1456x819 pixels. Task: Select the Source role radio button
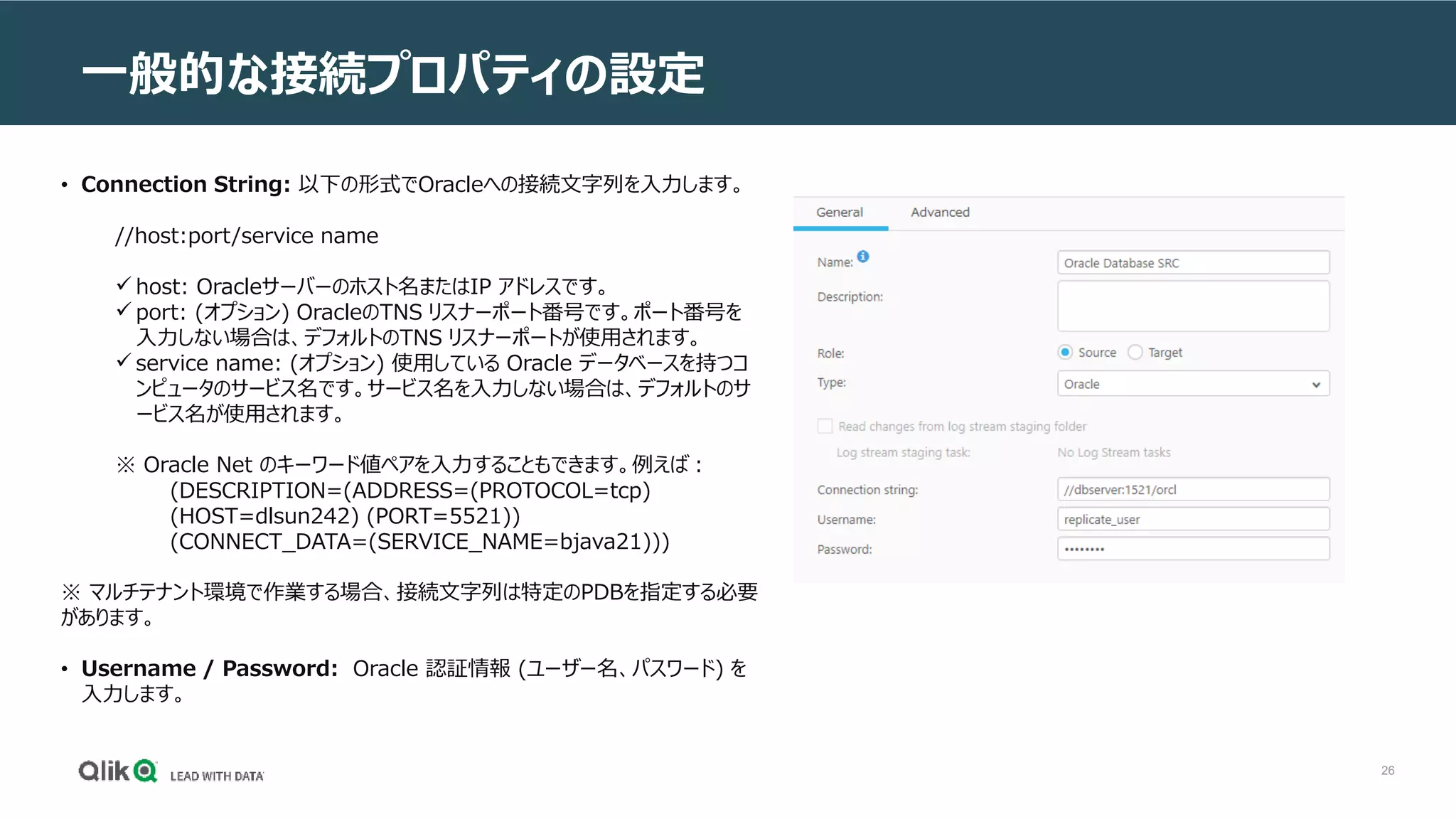[x=1065, y=353]
